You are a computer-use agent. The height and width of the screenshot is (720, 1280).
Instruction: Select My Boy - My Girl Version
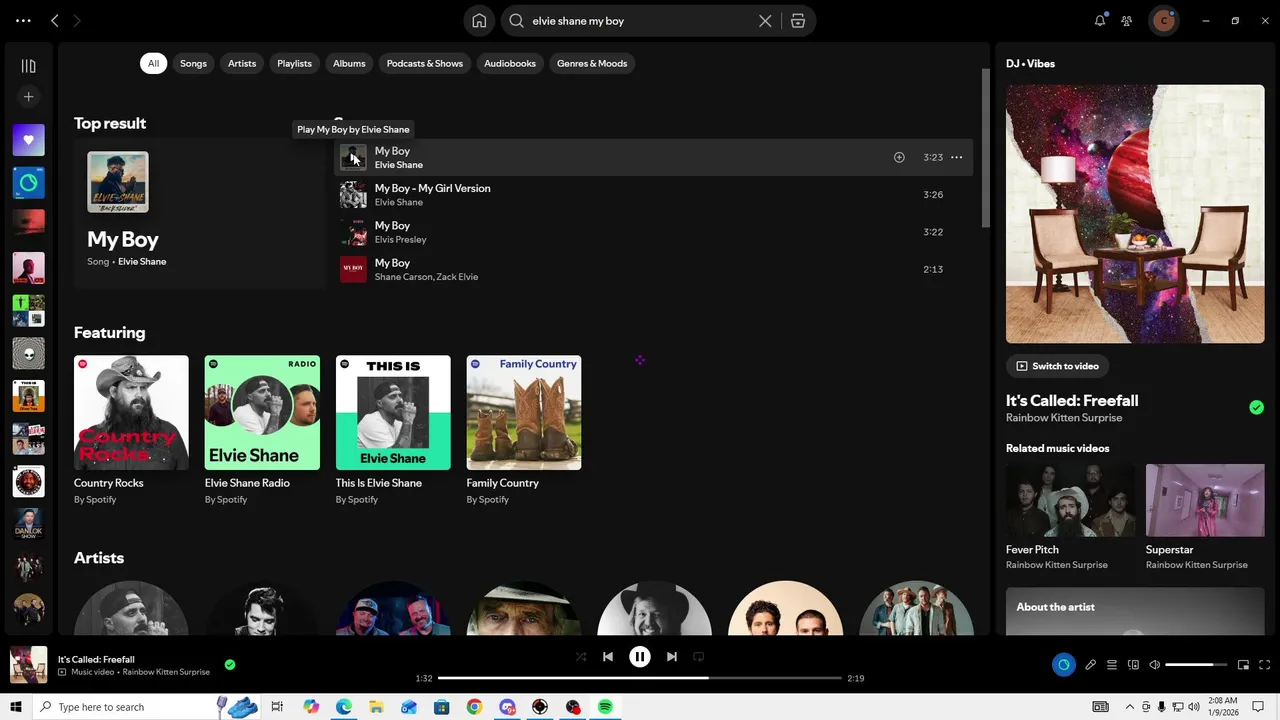tap(653, 195)
